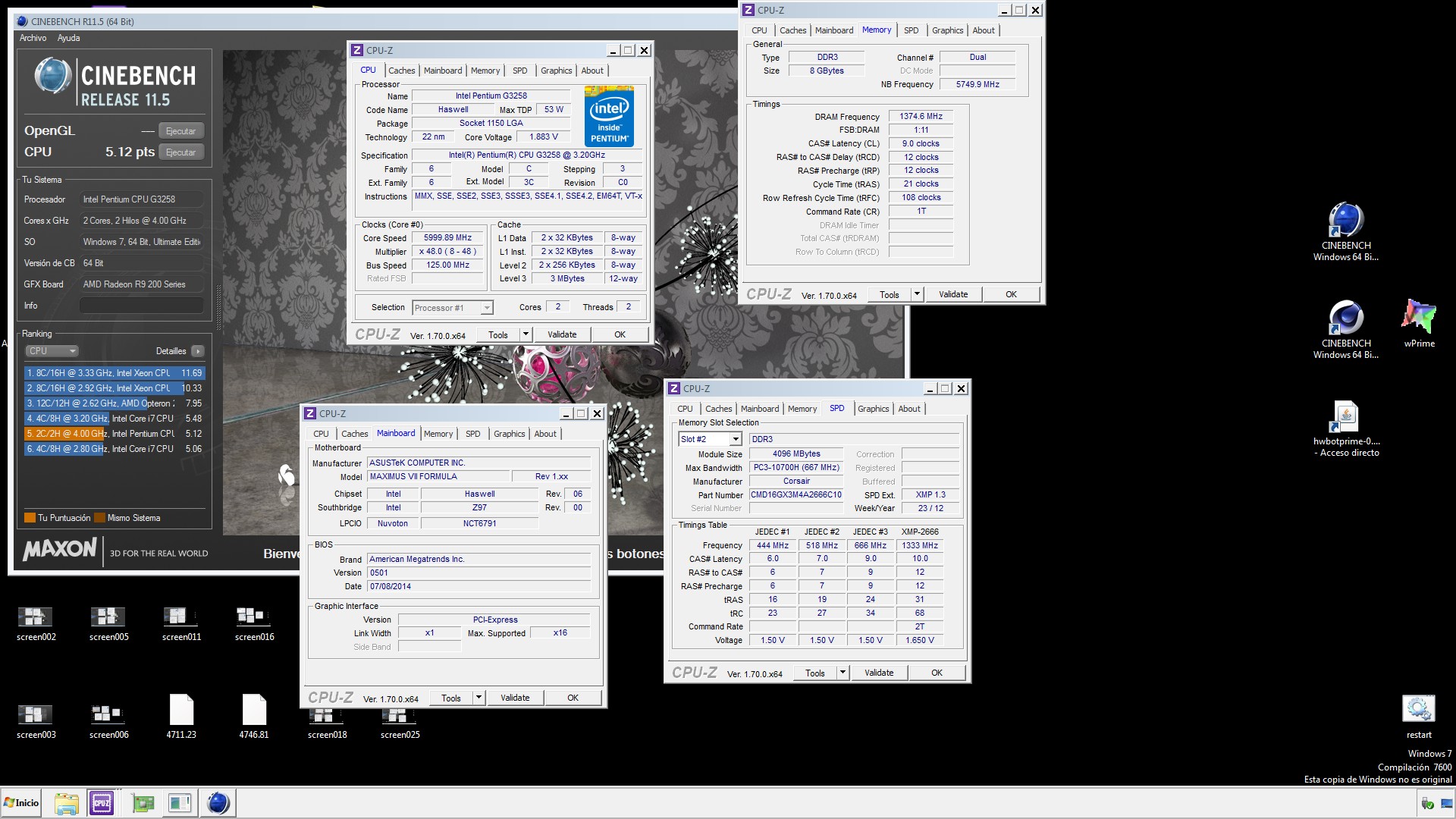
Task: Open the Ayuda menu in Cinebench
Action: 68,38
